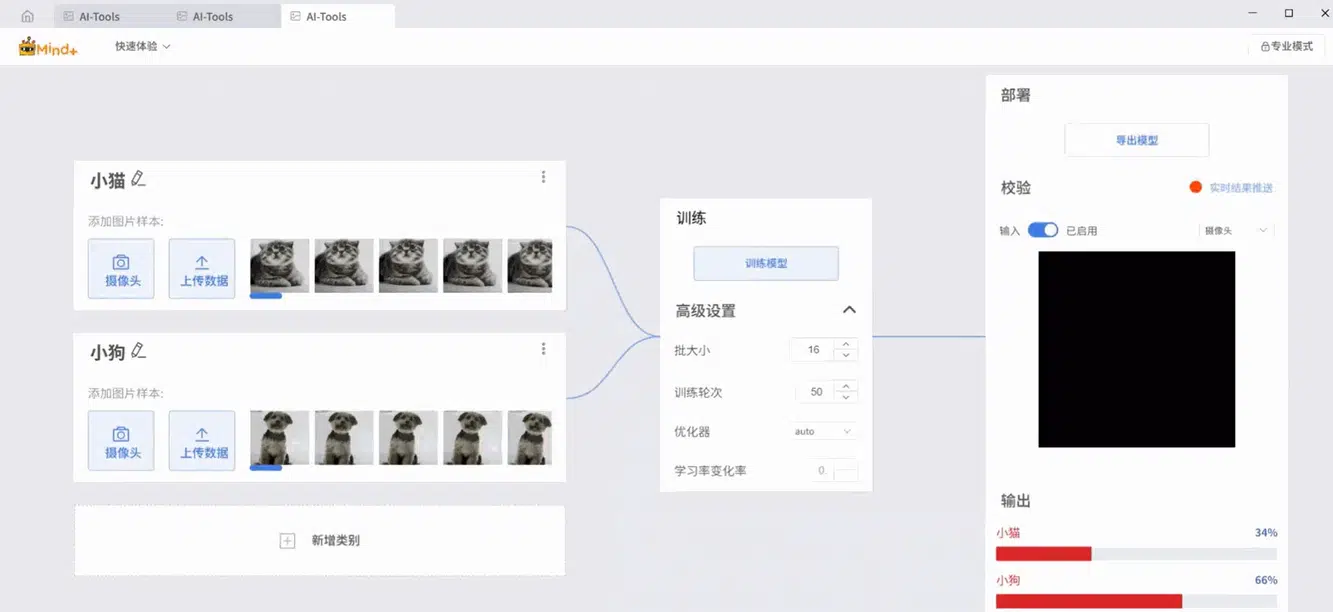1333x612 pixels.
Task: Click the Mind+ logo
Action: [48, 47]
